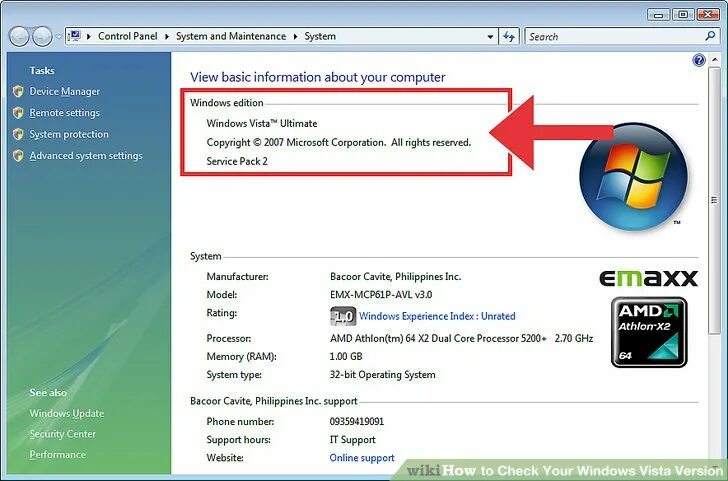Open Performance under See also
This screenshot has height=481, width=728.
coord(58,455)
